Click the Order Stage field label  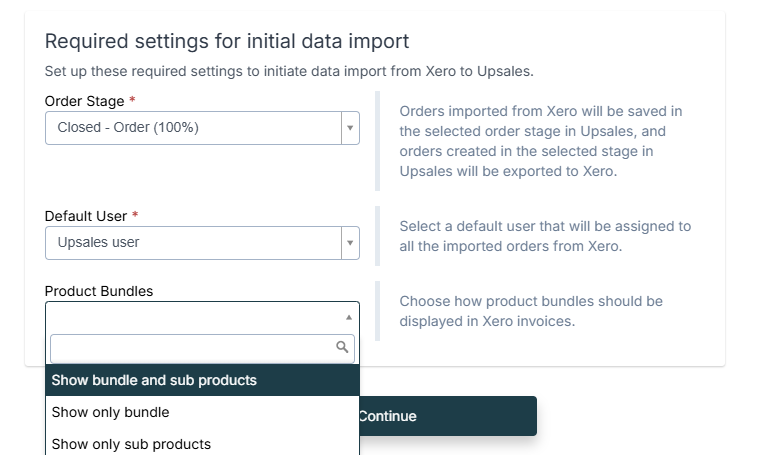85,101
